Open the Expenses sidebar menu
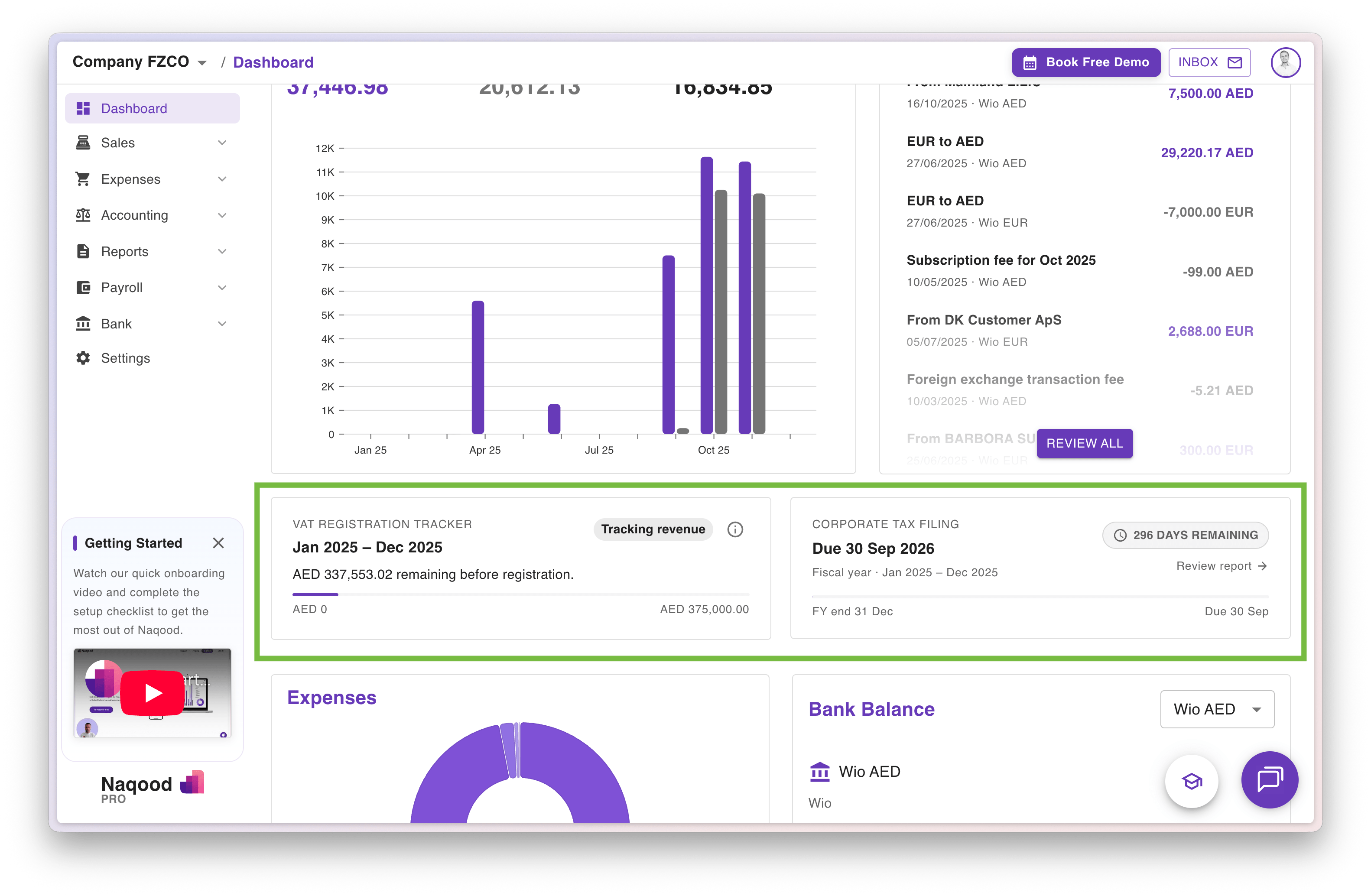The width and height of the screenshot is (1371, 896). (130, 179)
